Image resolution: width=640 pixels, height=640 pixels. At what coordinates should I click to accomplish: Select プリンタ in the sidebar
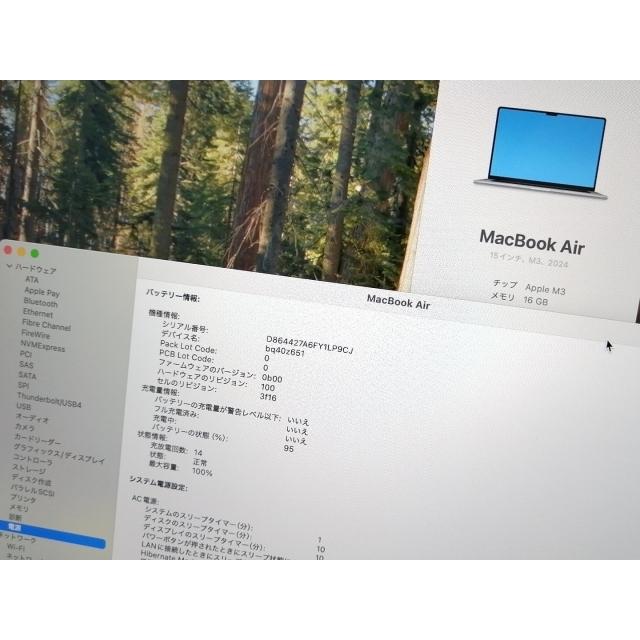click(x=23, y=498)
